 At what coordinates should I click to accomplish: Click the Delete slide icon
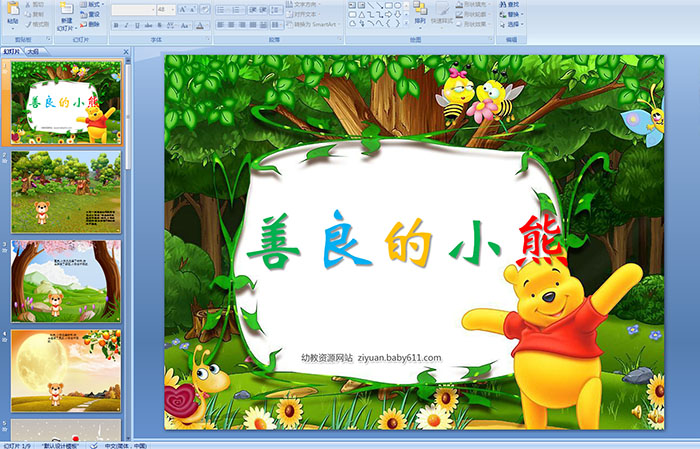click(x=91, y=25)
